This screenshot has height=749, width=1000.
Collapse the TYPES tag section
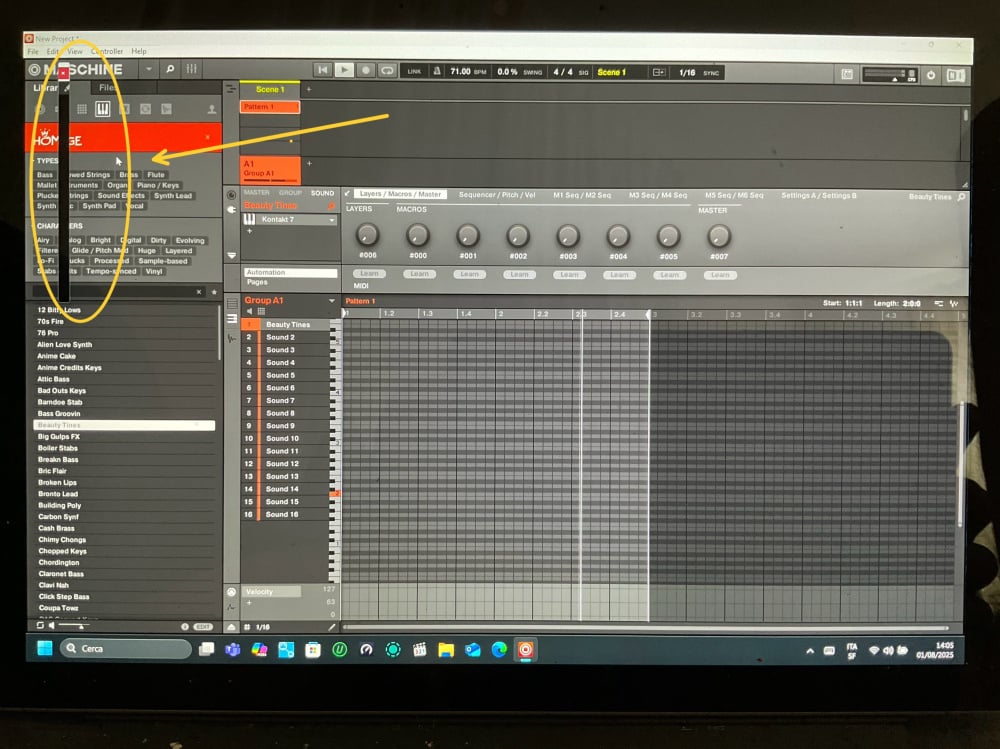click(47, 161)
